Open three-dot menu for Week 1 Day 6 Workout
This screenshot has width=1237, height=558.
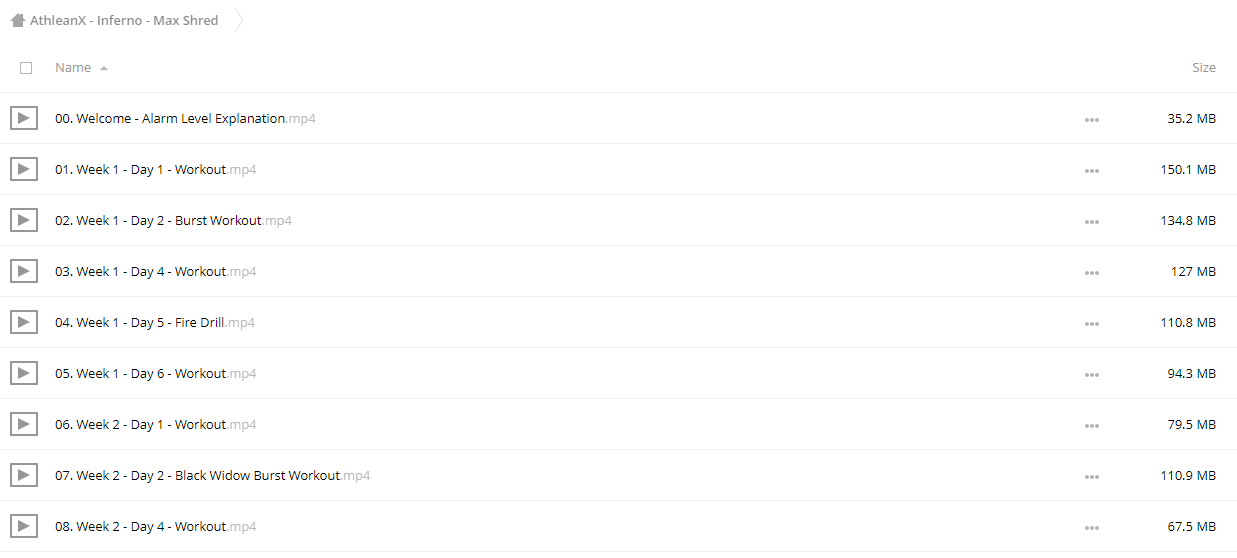[1091, 374]
